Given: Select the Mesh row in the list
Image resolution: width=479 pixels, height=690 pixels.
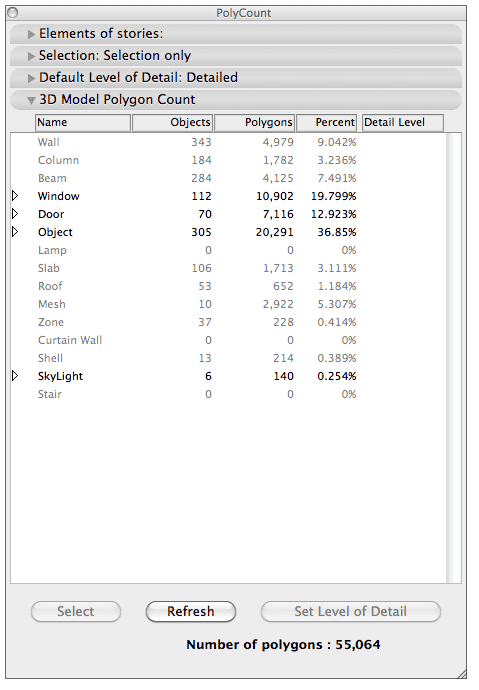Looking at the screenshot, I should [228, 304].
